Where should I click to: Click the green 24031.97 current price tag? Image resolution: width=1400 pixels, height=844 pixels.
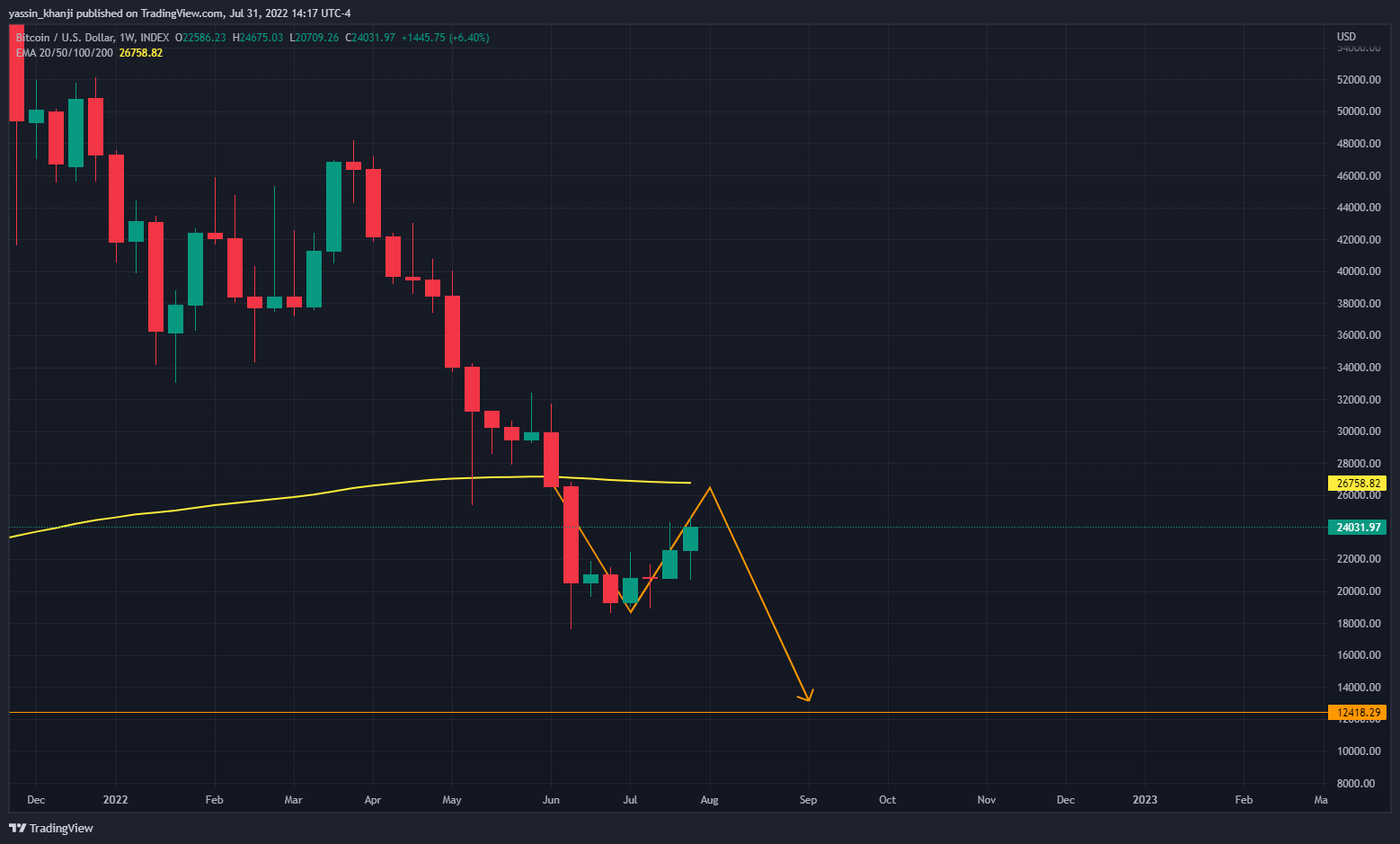coord(1357,528)
